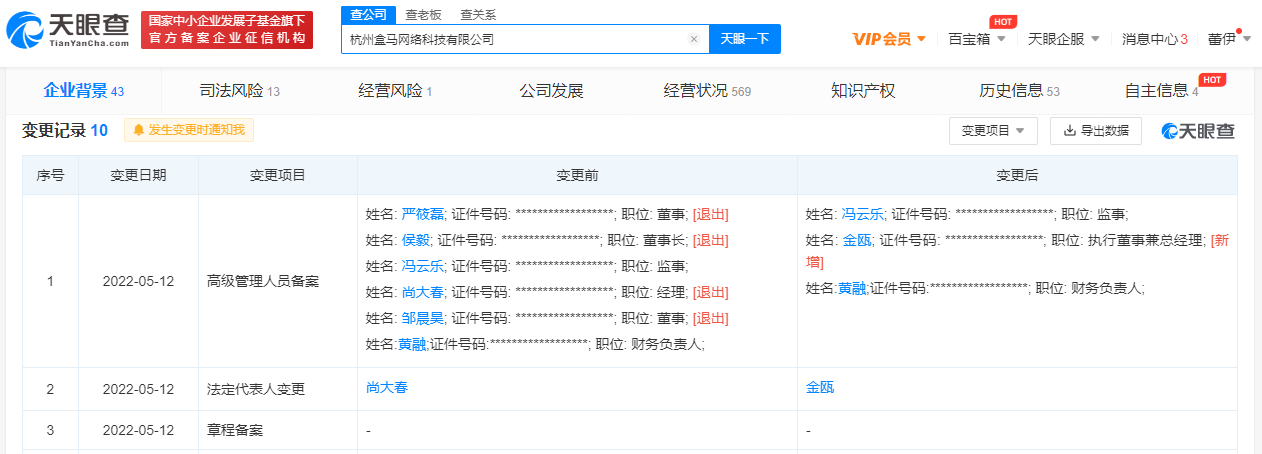The height and width of the screenshot is (454, 1262).
Task: Click the 变更前 column header
Action: 577,175
